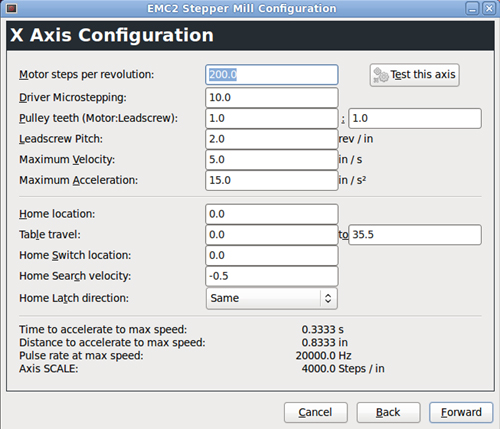500x429 pixels.
Task: Click the Maximum Acceleration input box
Action: (272, 180)
